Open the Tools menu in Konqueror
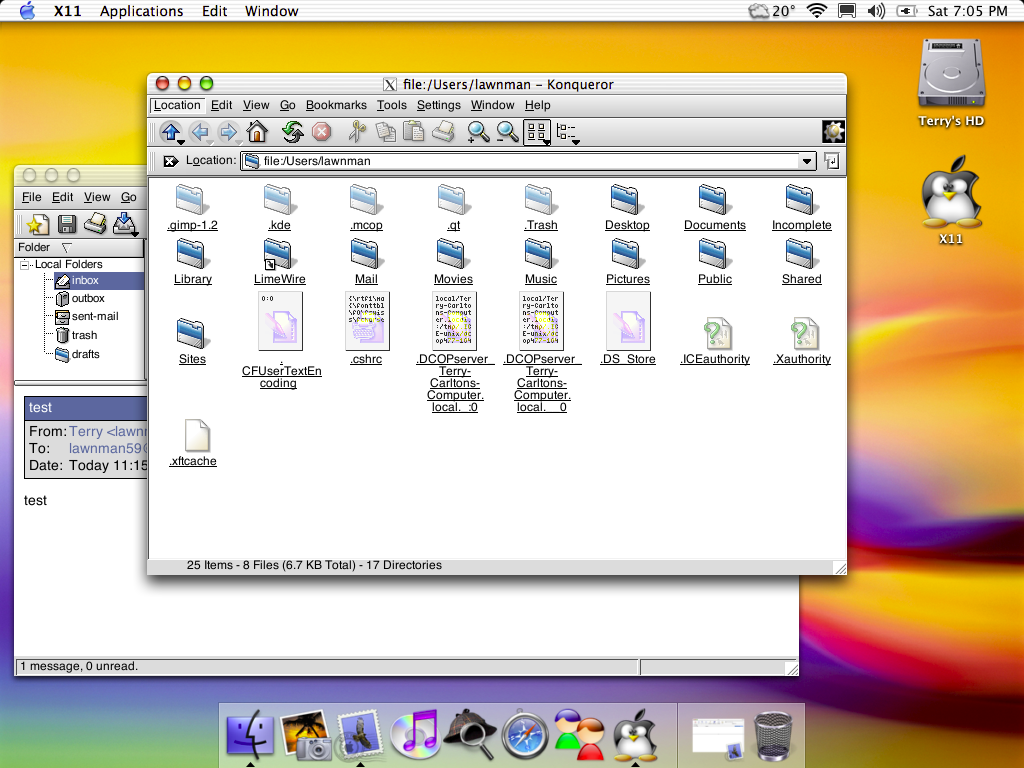The image size is (1024, 768). (x=391, y=105)
